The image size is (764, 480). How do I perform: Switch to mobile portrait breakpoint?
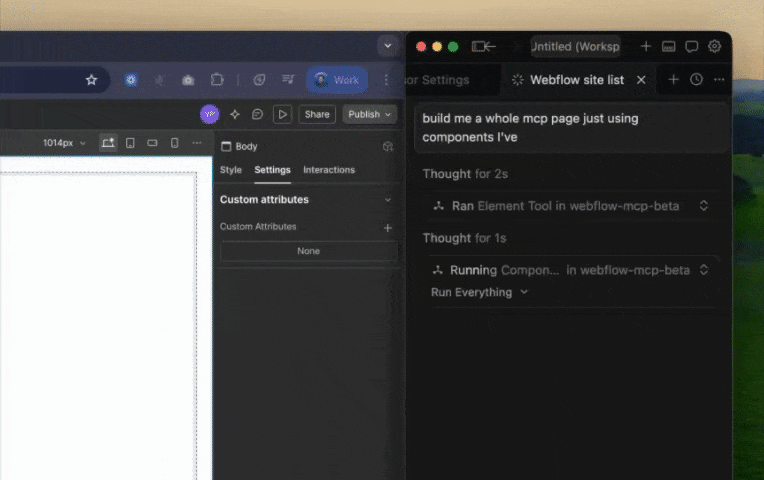point(174,143)
